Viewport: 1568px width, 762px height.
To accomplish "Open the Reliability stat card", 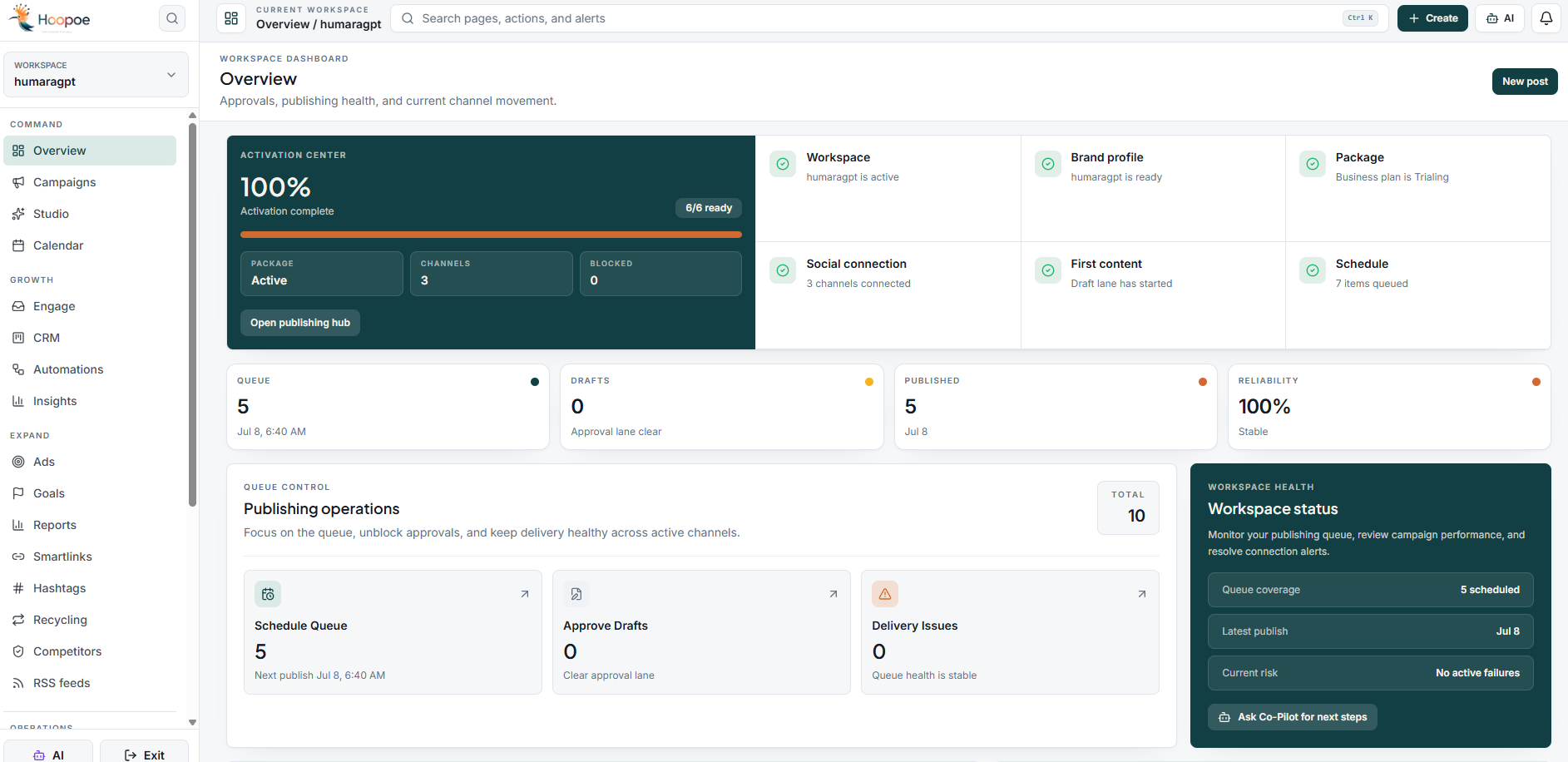I will point(1389,407).
